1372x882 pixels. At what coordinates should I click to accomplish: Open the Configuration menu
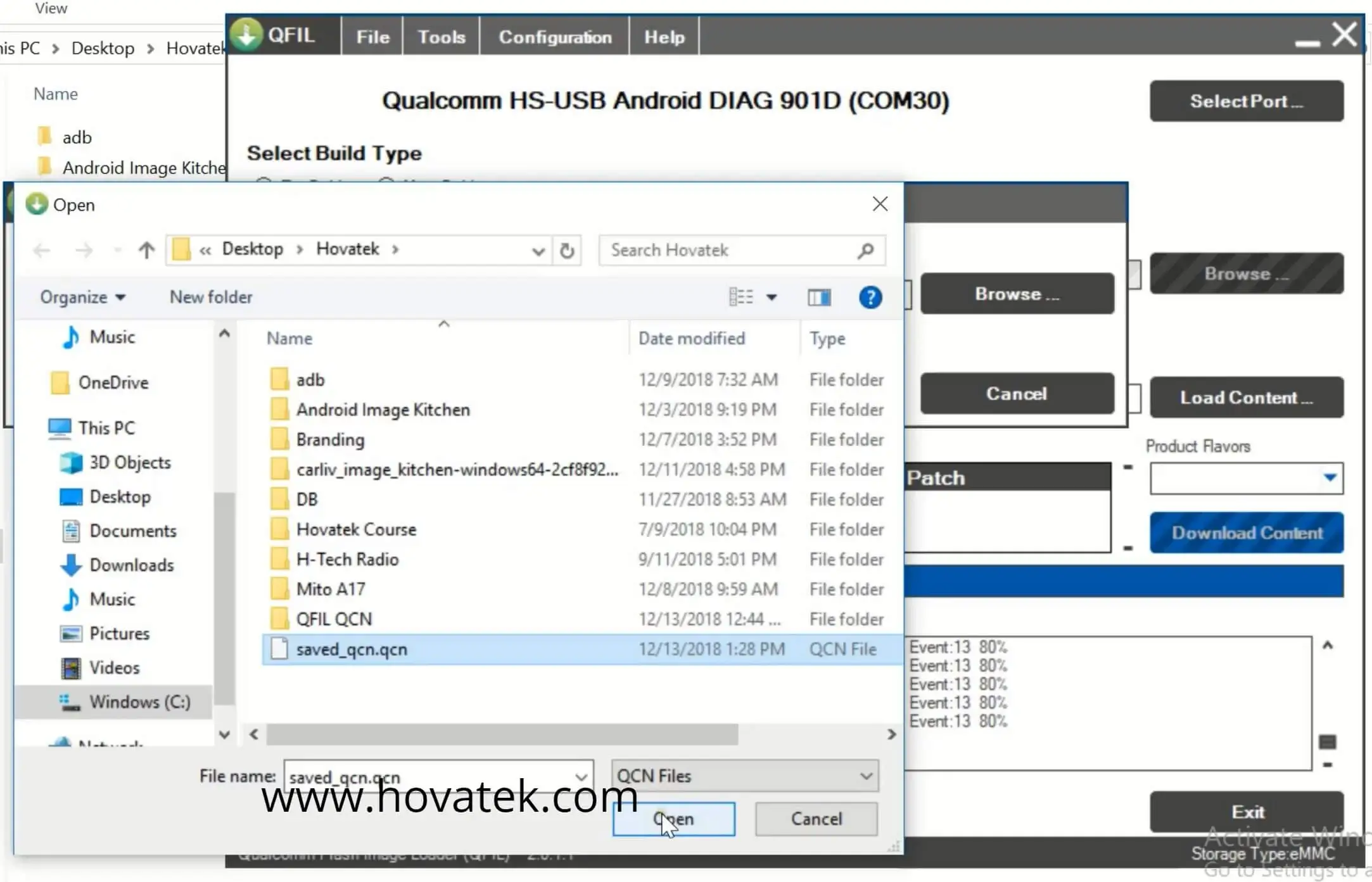point(554,36)
